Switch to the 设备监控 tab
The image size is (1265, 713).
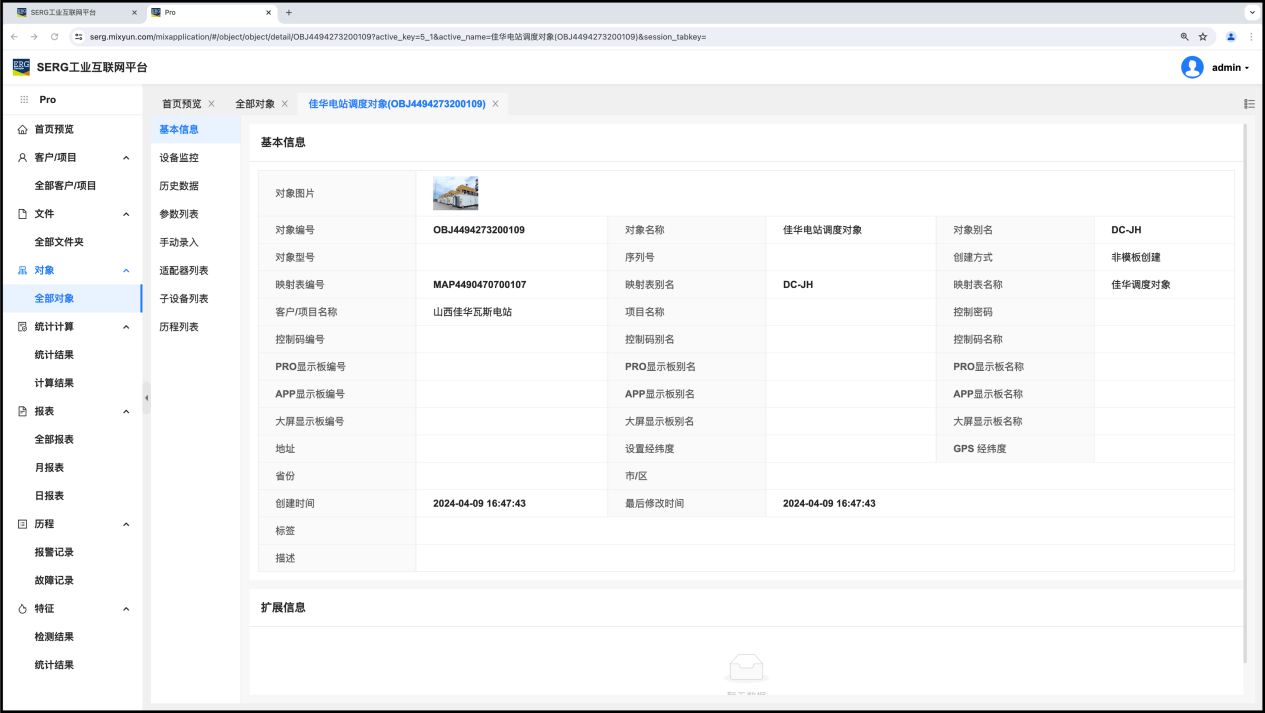click(179, 158)
